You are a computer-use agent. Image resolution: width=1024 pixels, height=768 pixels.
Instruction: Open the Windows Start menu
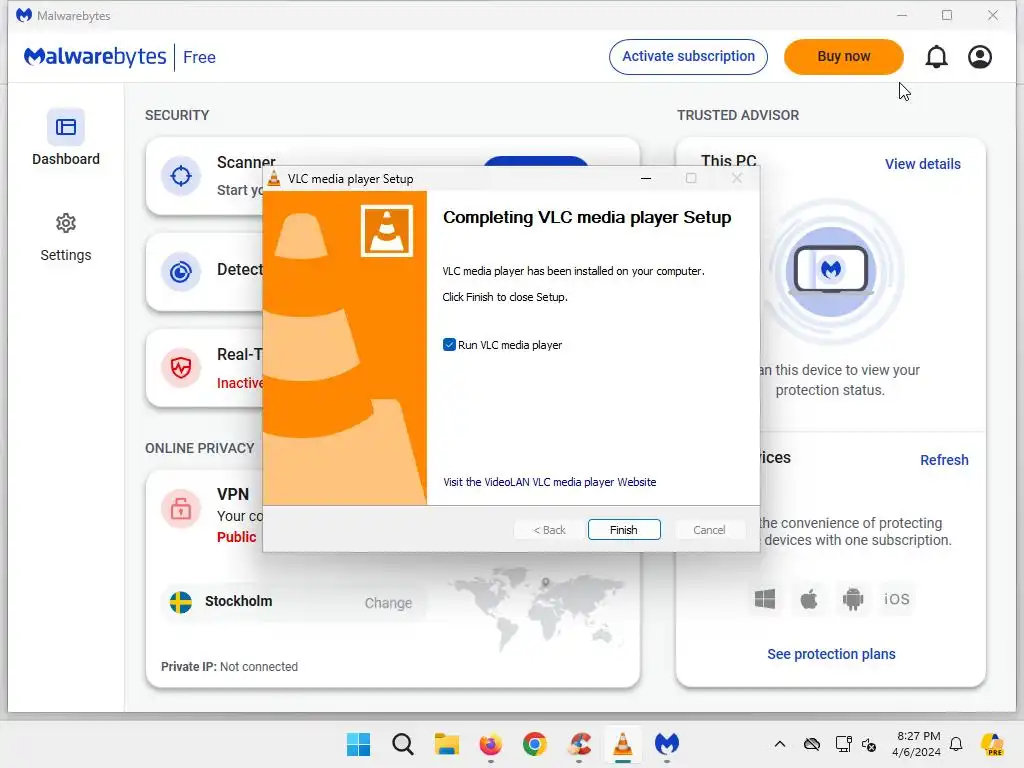[x=358, y=744]
